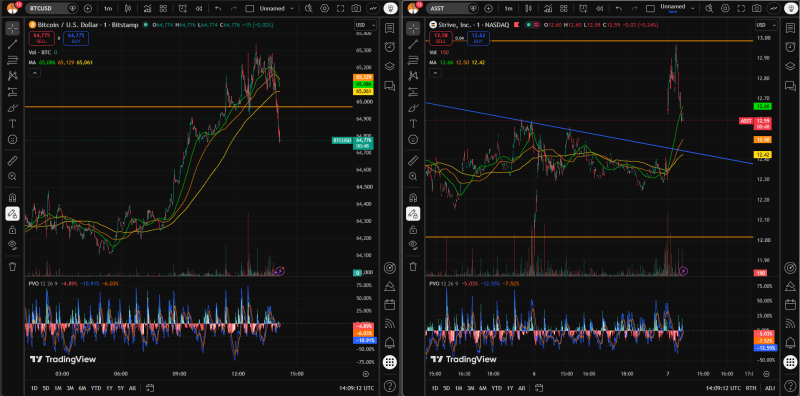Image resolution: width=800 pixels, height=396 pixels.
Task: Toggle Lock All Drawings on the BTCUSD chart
Action: coord(12,230)
